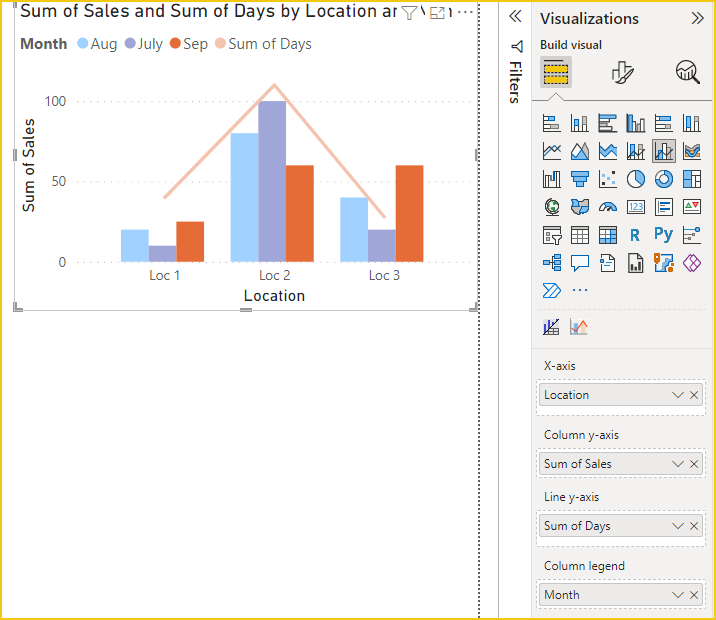Image resolution: width=716 pixels, height=620 pixels.
Task: Click the Loc 2 axis label
Action: [274, 275]
